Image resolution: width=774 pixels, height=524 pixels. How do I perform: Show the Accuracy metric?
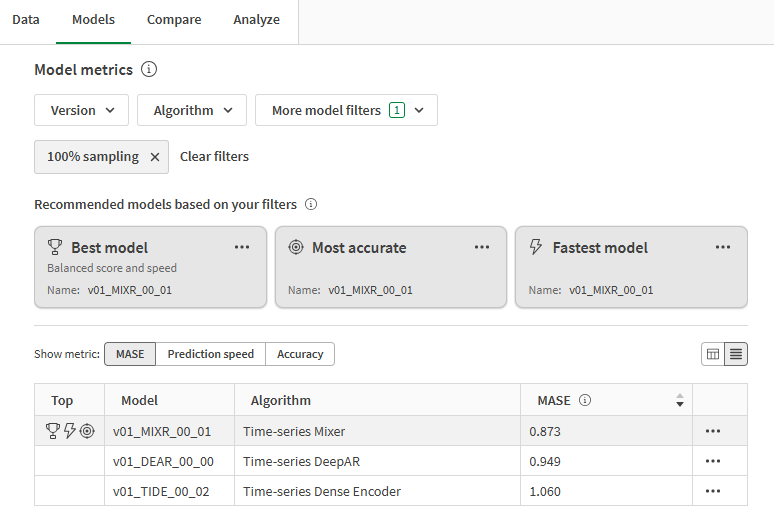coord(300,354)
